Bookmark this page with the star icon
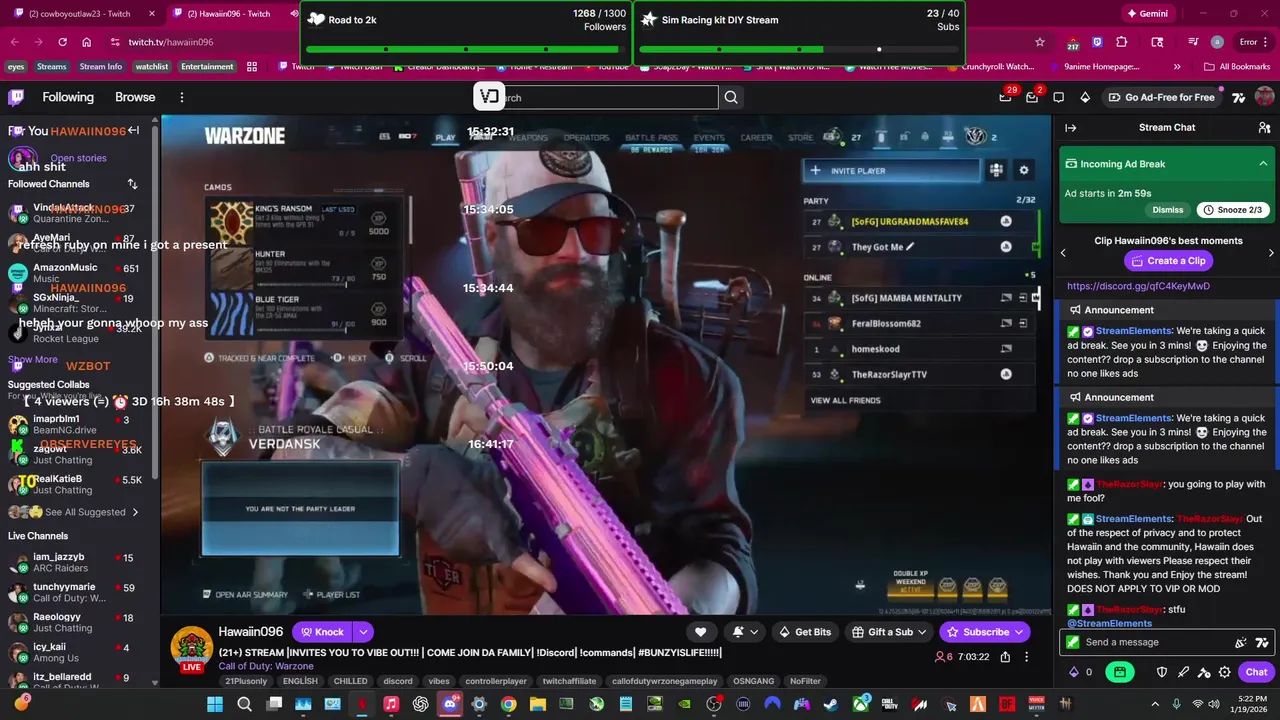The width and height of the screenshot is (1280, 720). click(x=1040, y=42)
